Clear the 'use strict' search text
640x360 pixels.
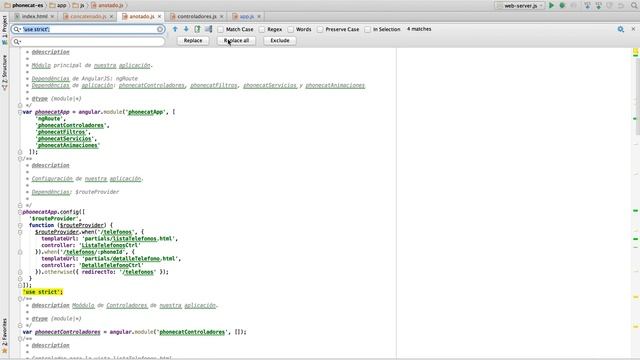(160, 29)
